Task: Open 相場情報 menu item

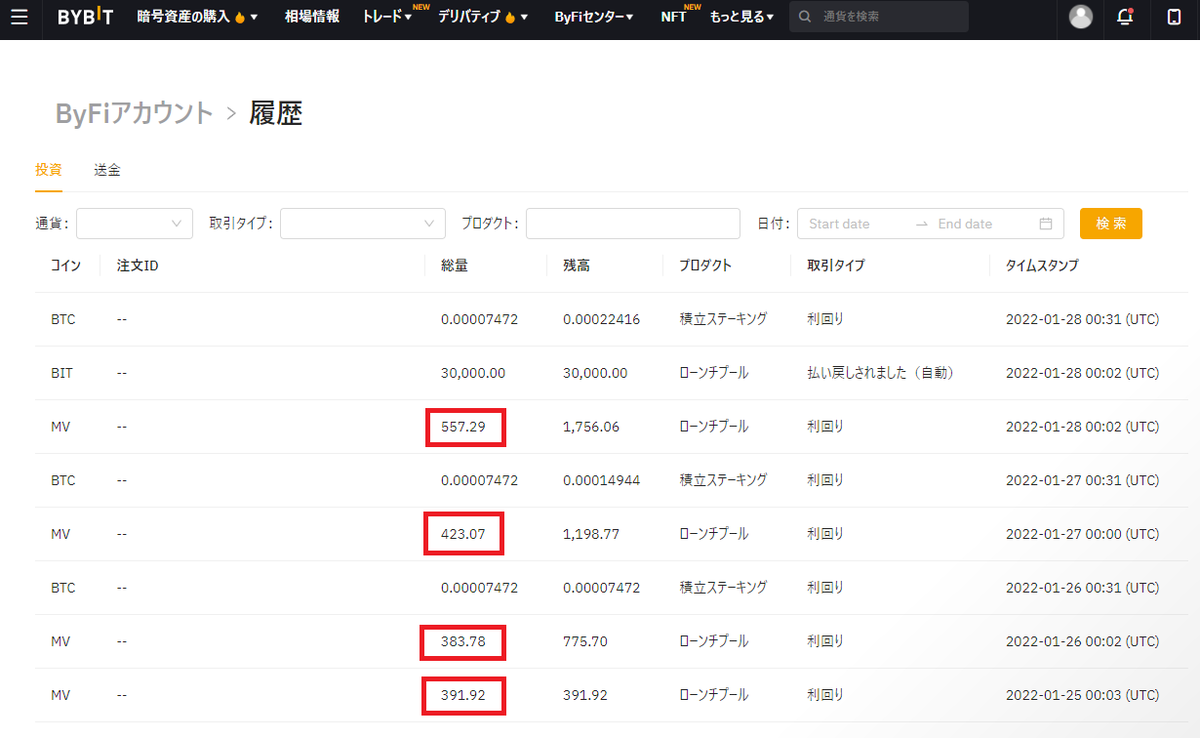Action: 312,17
